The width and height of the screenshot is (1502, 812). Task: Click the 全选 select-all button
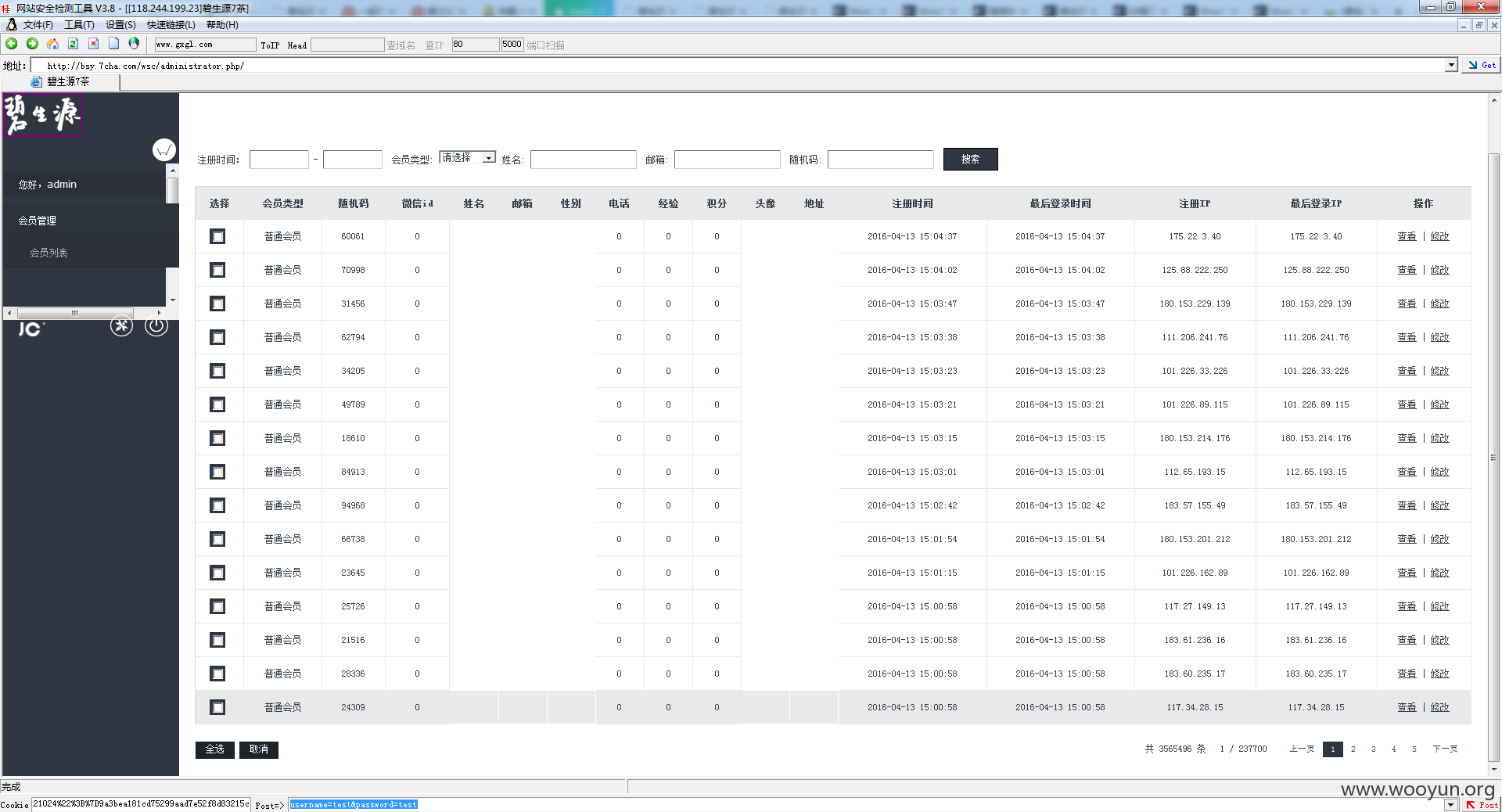point(215,749)
